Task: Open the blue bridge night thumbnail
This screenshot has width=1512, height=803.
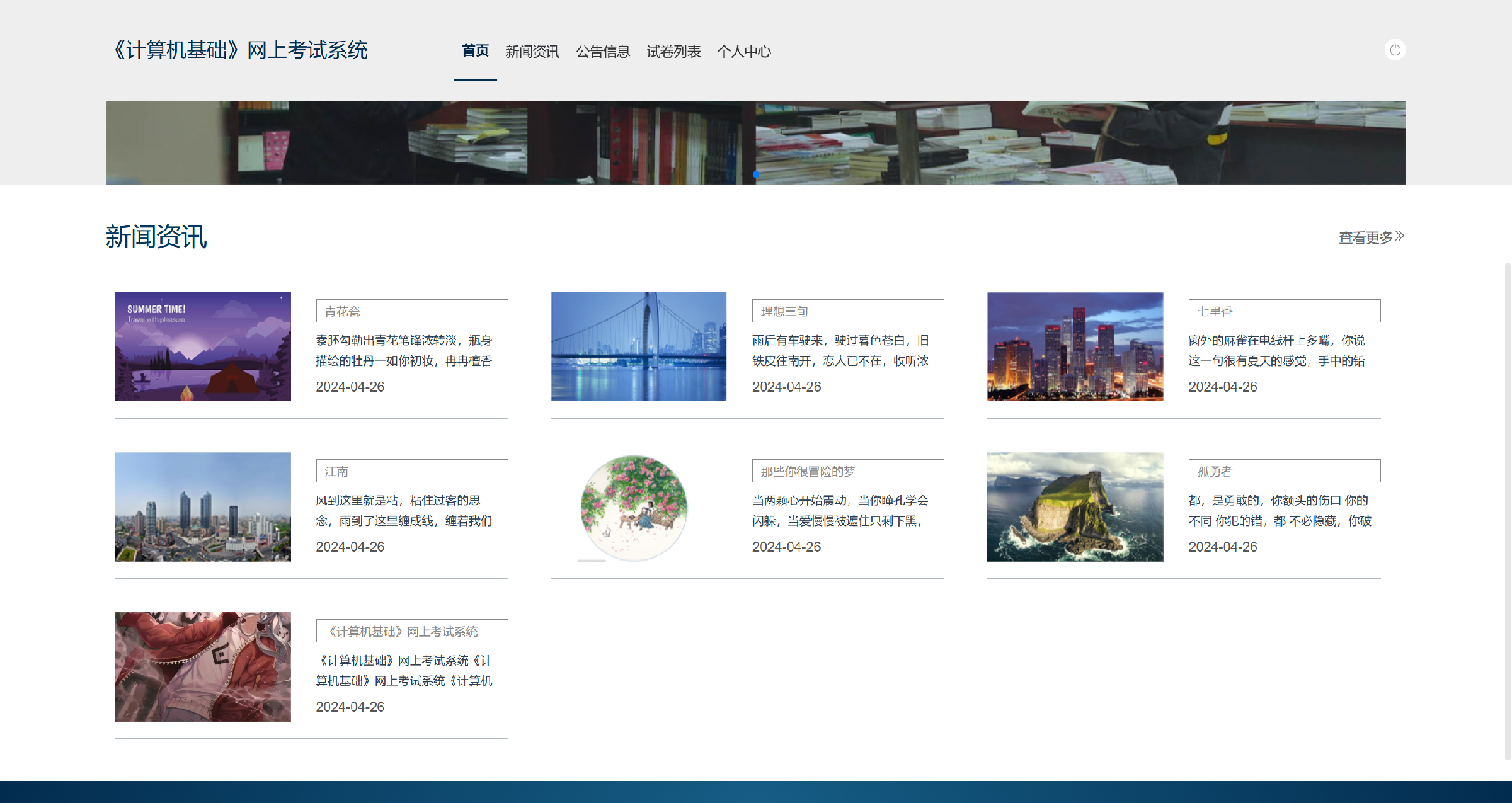Action: (638, 346)
